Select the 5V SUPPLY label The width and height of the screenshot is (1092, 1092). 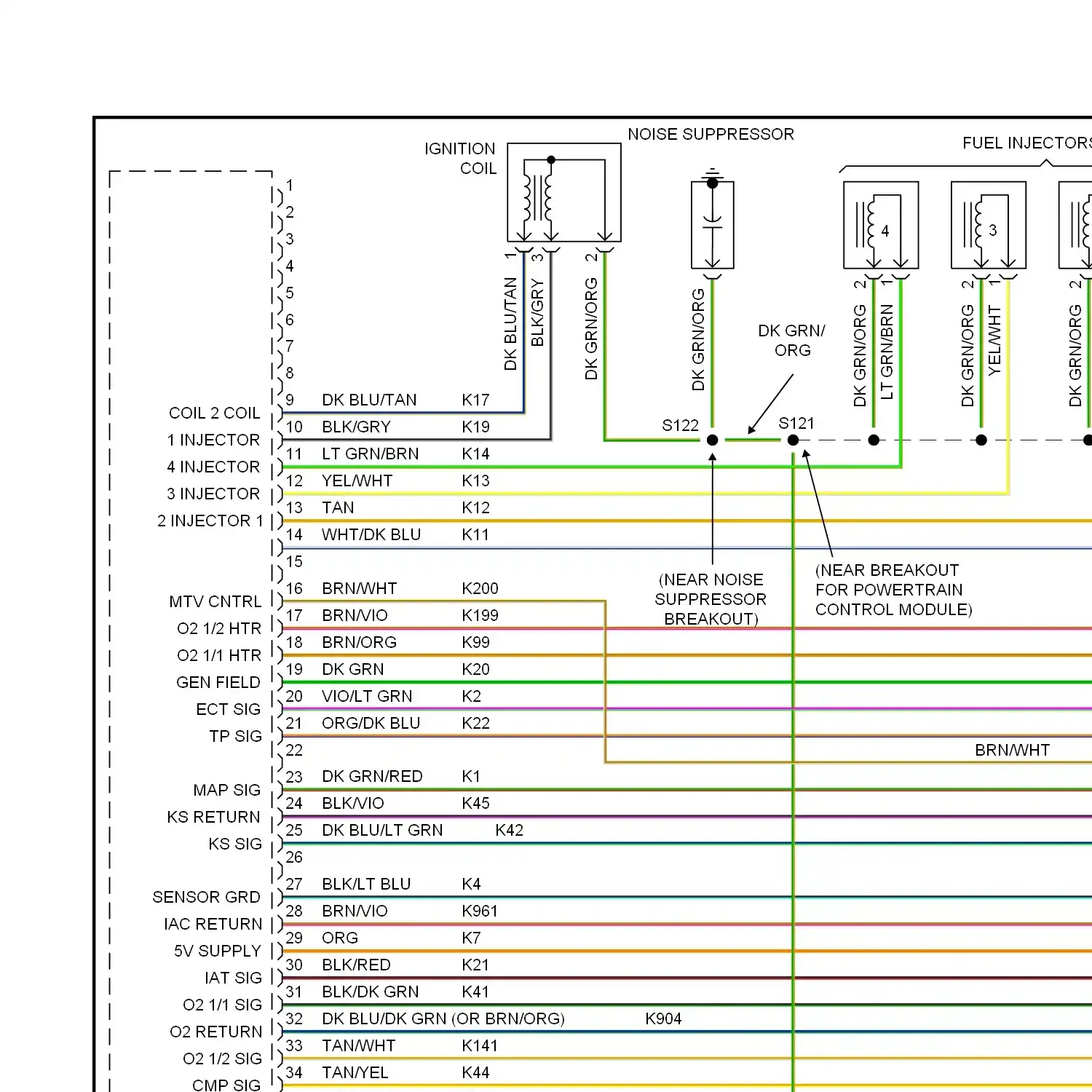[x=218, y=951]
